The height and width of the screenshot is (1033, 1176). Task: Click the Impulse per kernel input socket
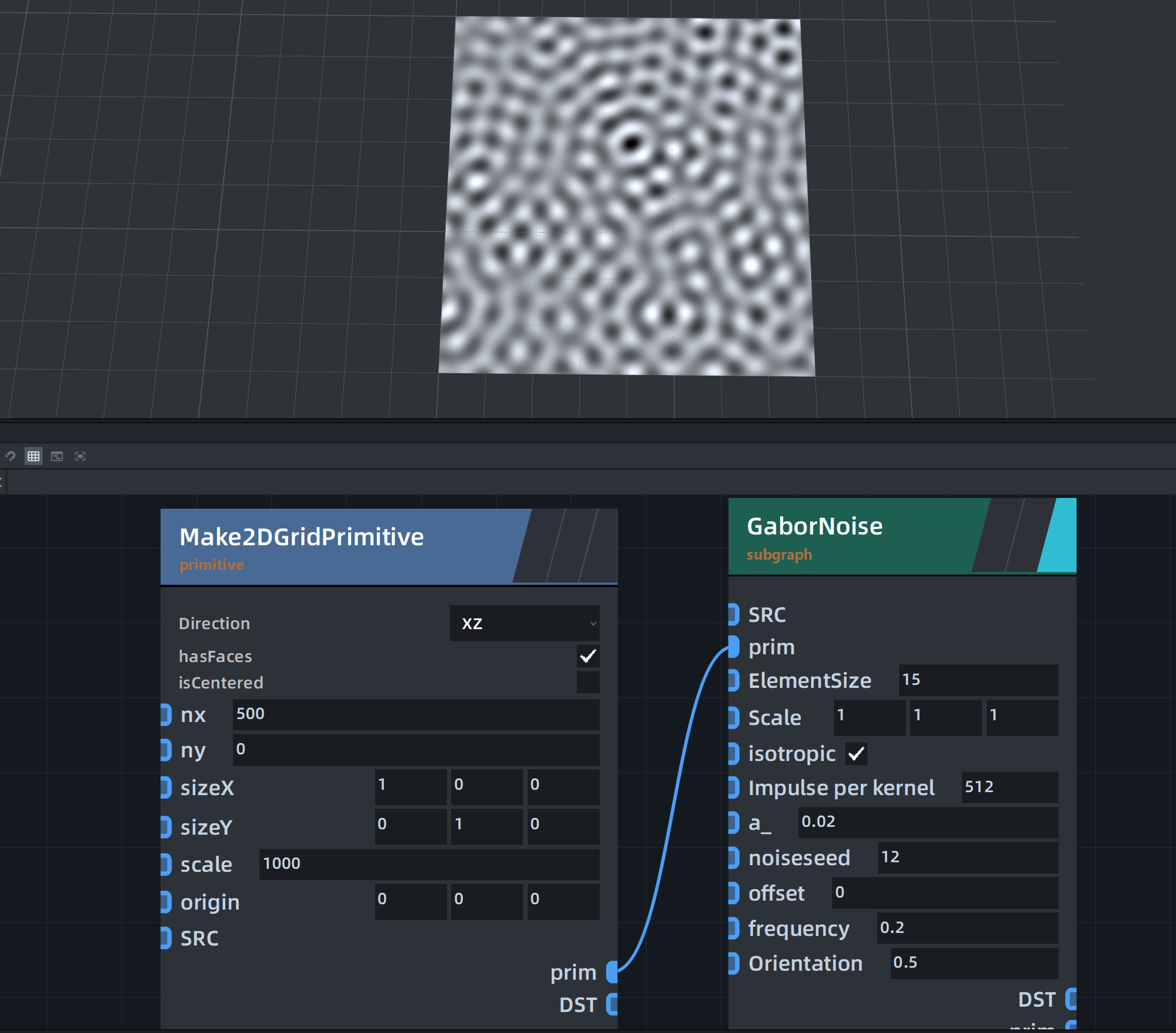click(734, 787)
